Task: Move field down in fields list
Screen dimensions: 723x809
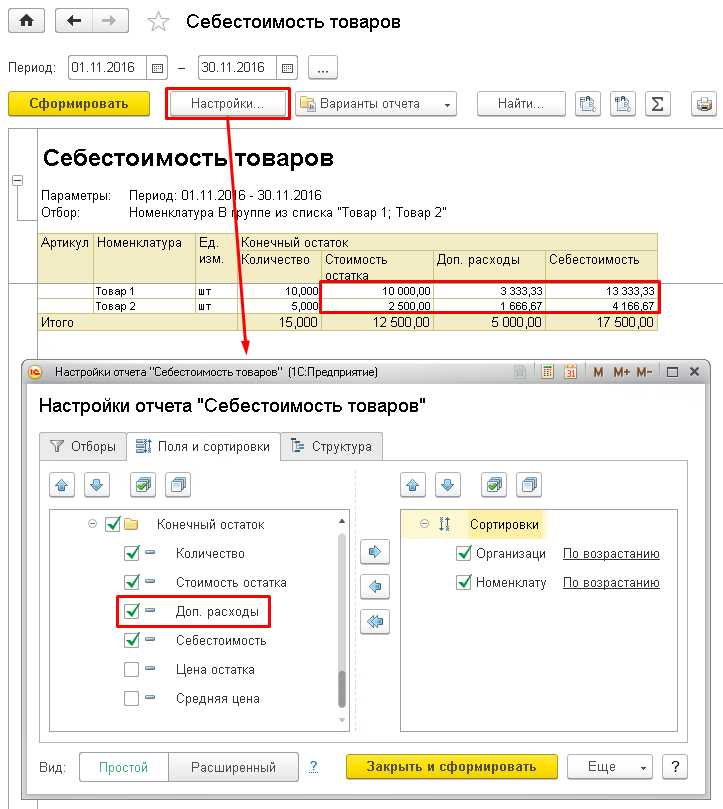Action: coord(97,485)
